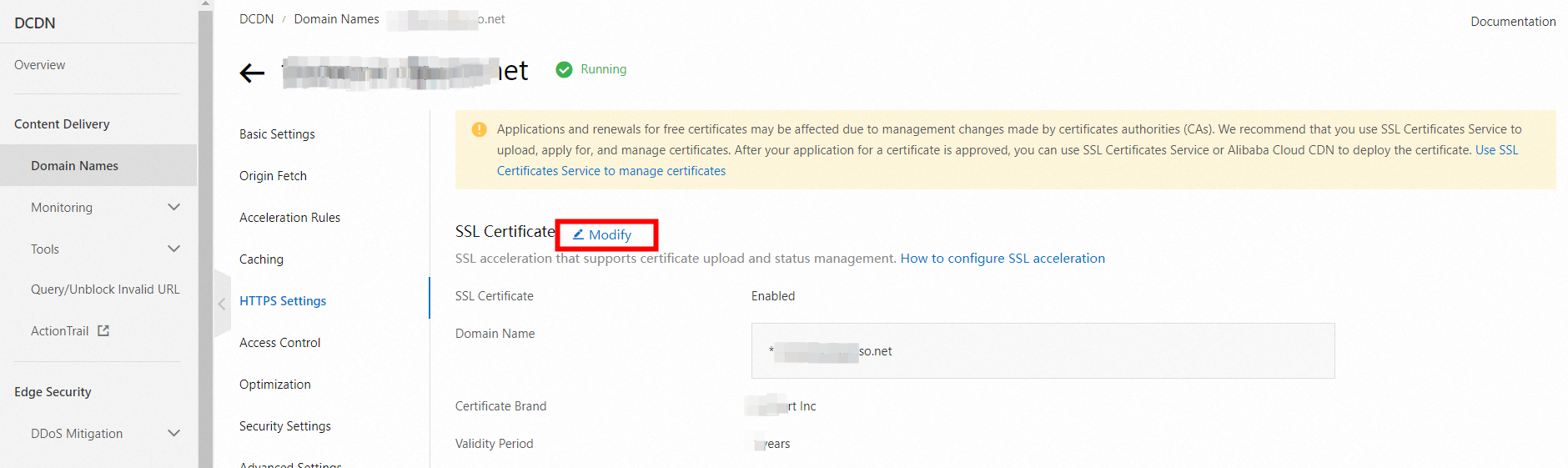Click DCDN in the breadcrumb

256,19
